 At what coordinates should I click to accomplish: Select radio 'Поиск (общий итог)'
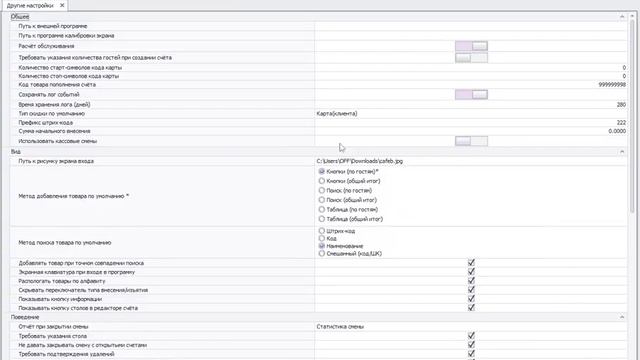pyautogui.click(x=322, y=200)
